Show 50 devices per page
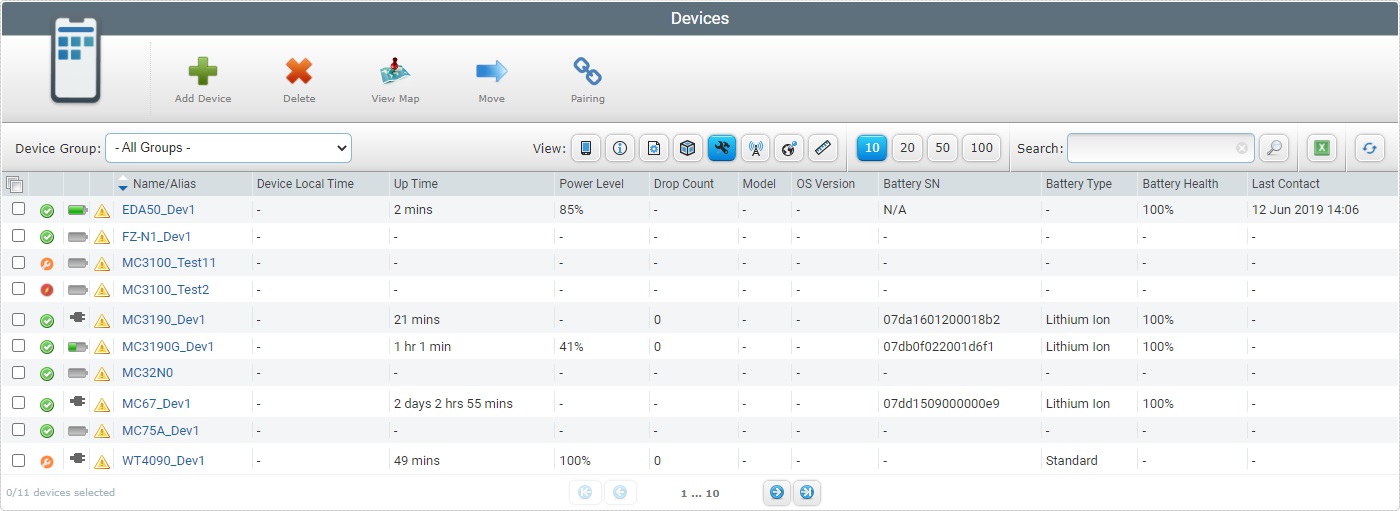This screenshot has width=1400, height=511. pos(942,148)
